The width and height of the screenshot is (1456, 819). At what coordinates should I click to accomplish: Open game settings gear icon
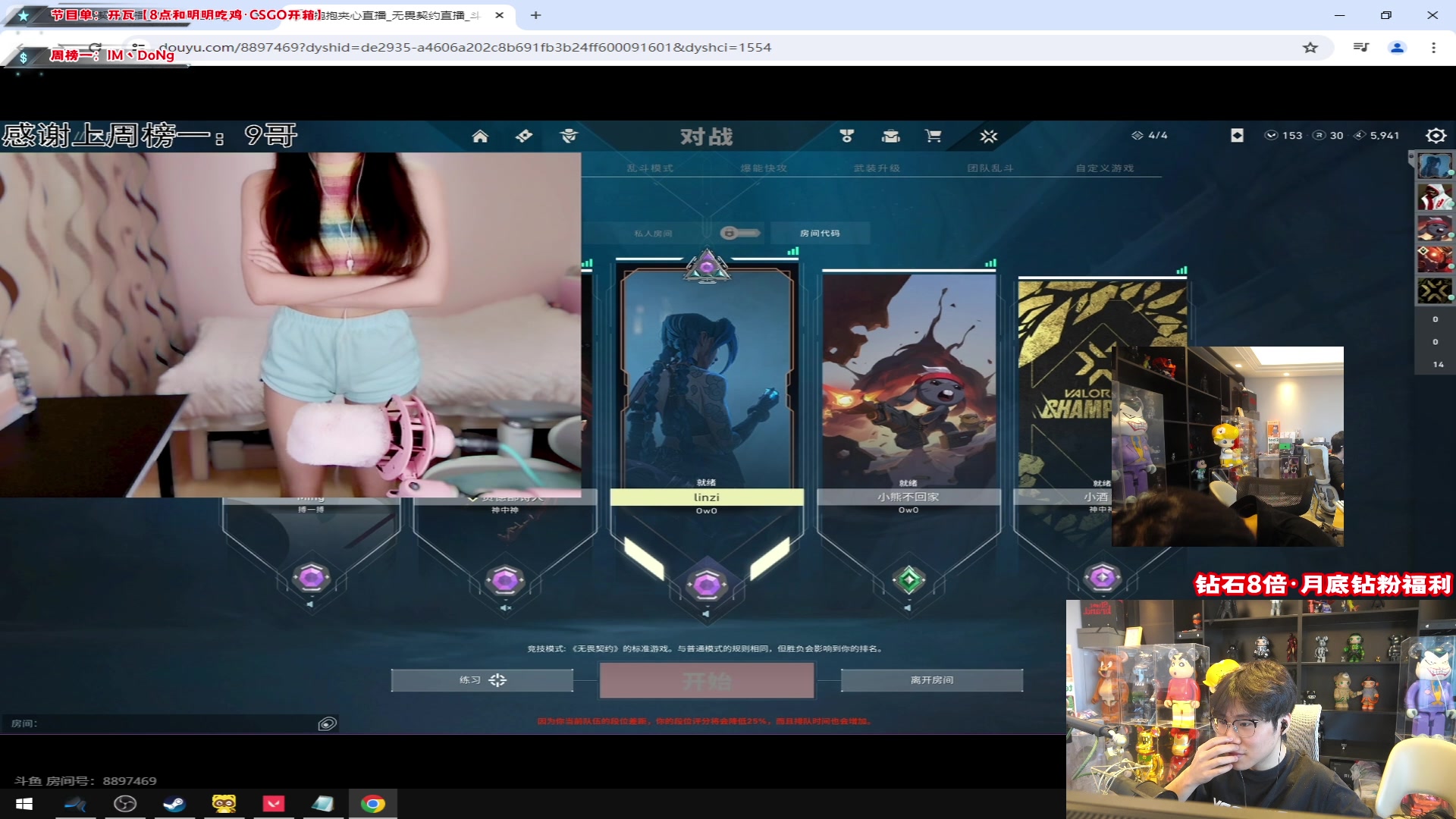[x=1436, y=136]
